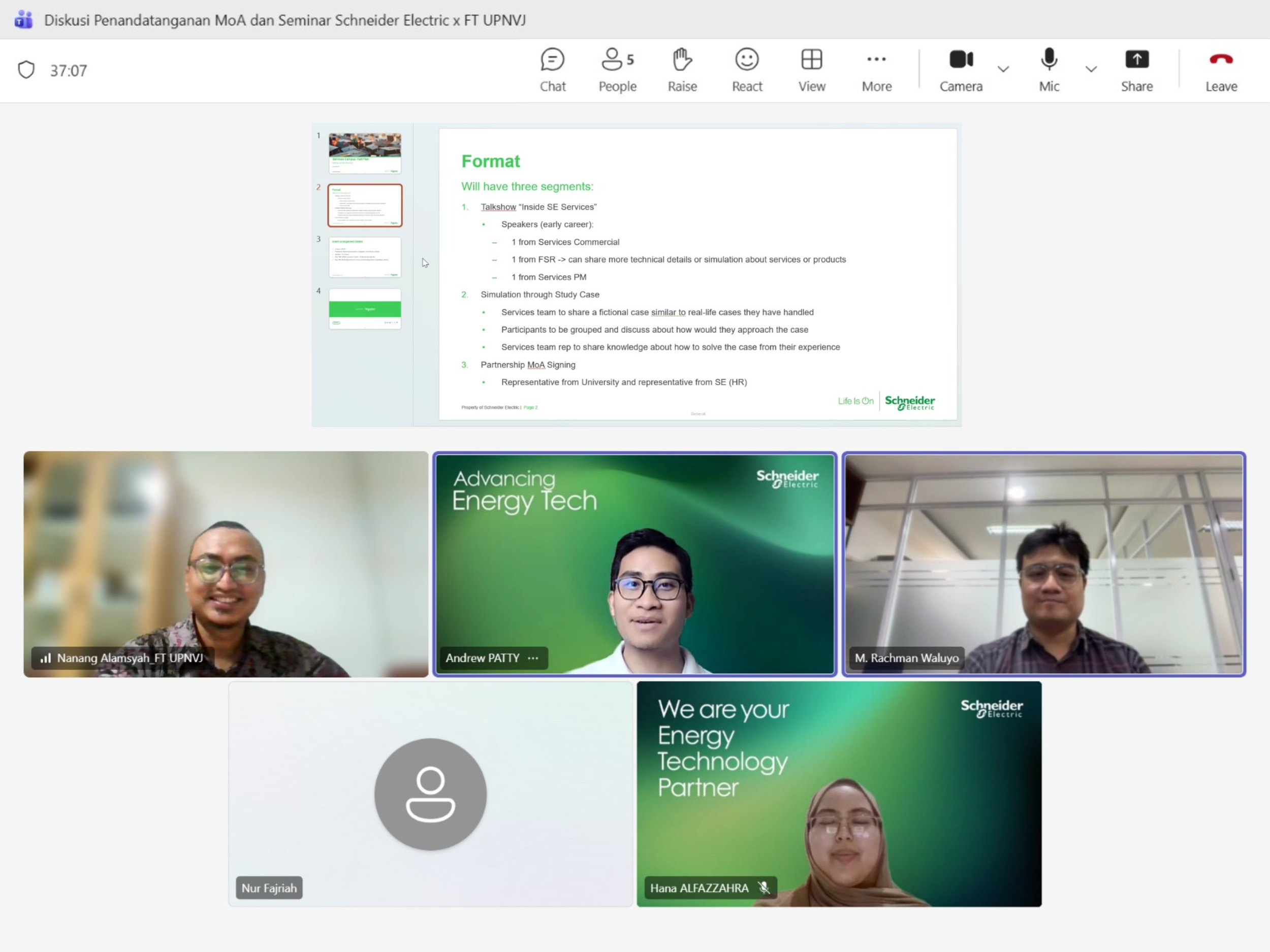This screenshot has width=1270, height=952.
Task: Change the meeting View layout
Action: 811,70
